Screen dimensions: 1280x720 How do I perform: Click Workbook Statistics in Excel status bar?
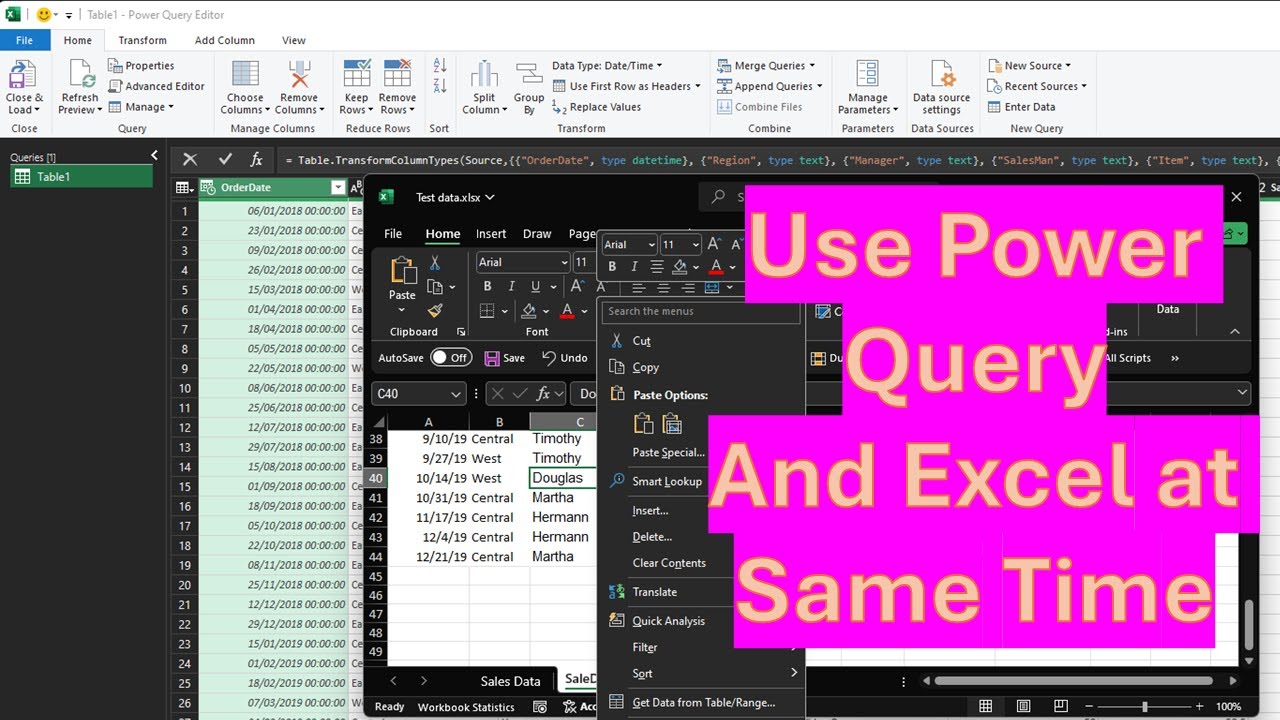(466, 707)
